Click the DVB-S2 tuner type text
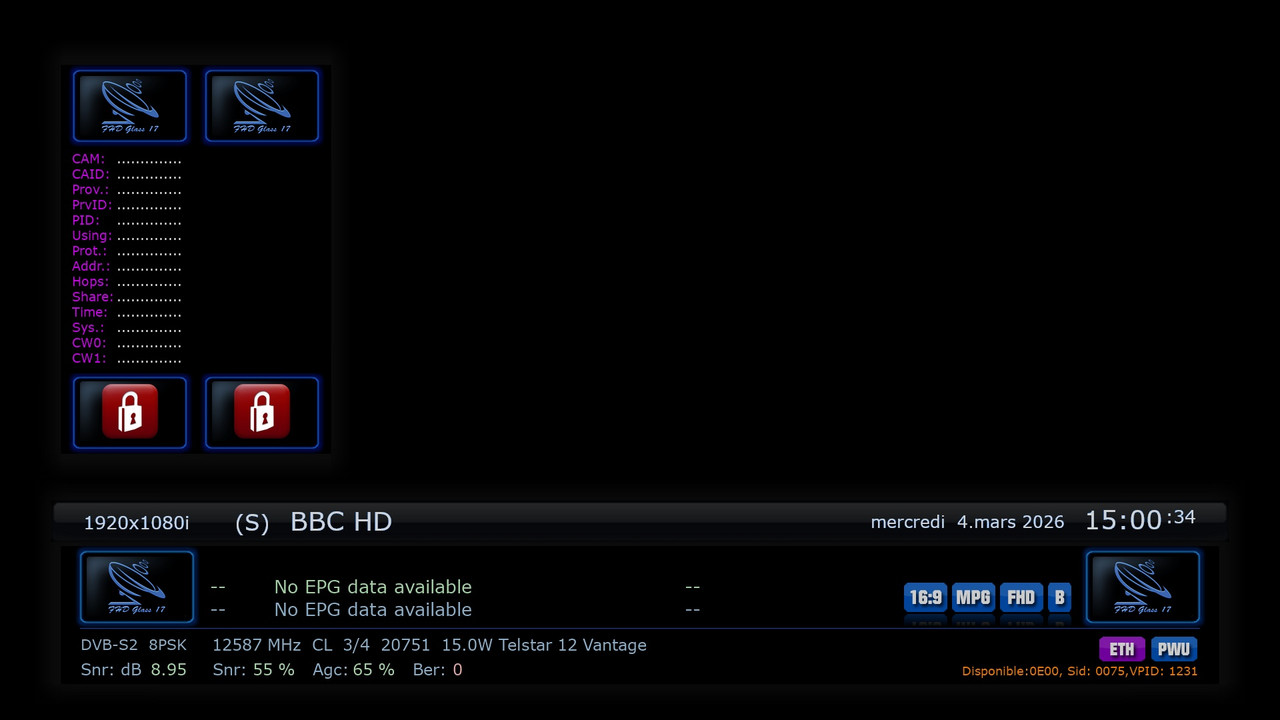 109,645
